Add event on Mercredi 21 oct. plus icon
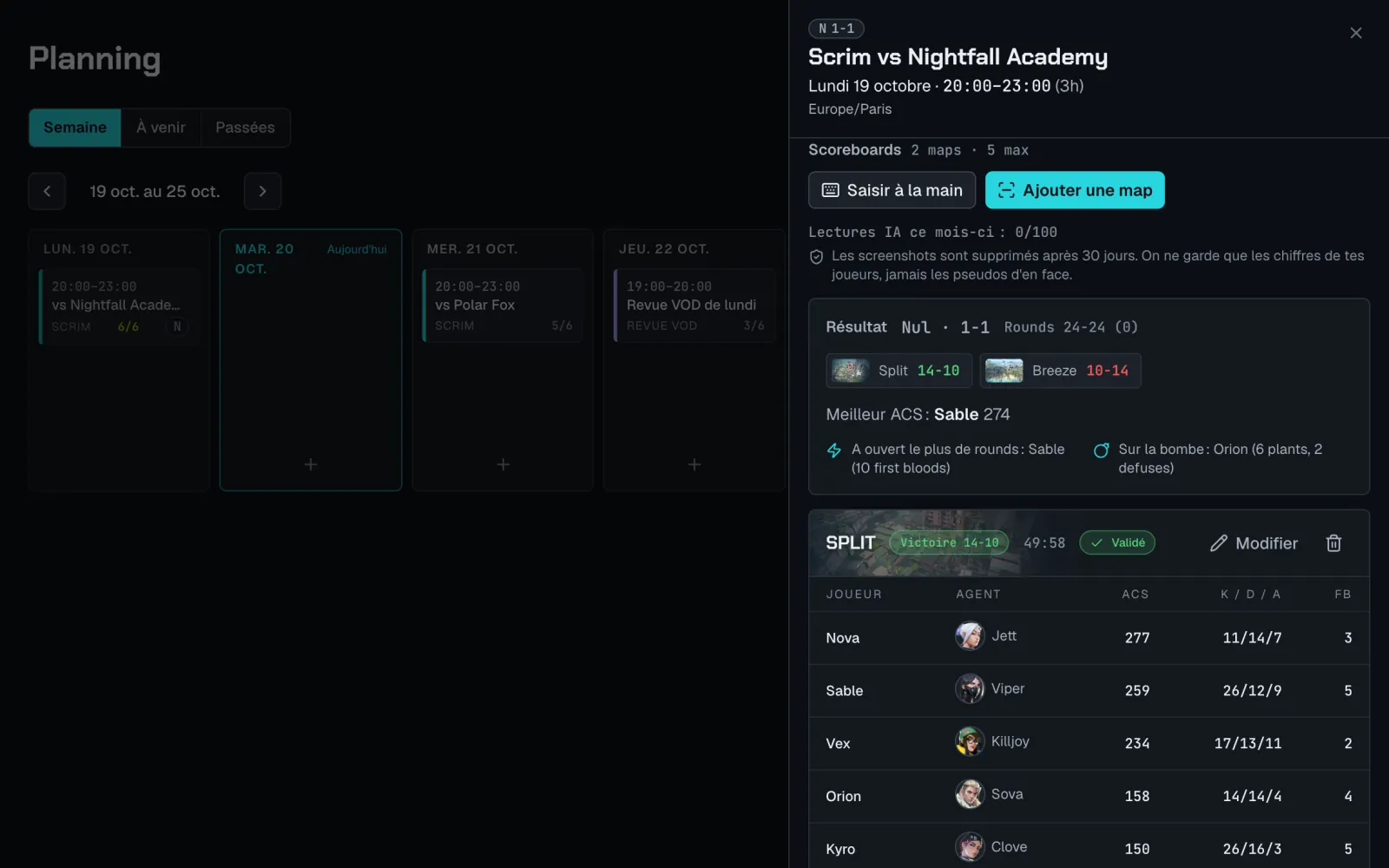This screenshot has height=868, width=1389. tap(503, 464)
